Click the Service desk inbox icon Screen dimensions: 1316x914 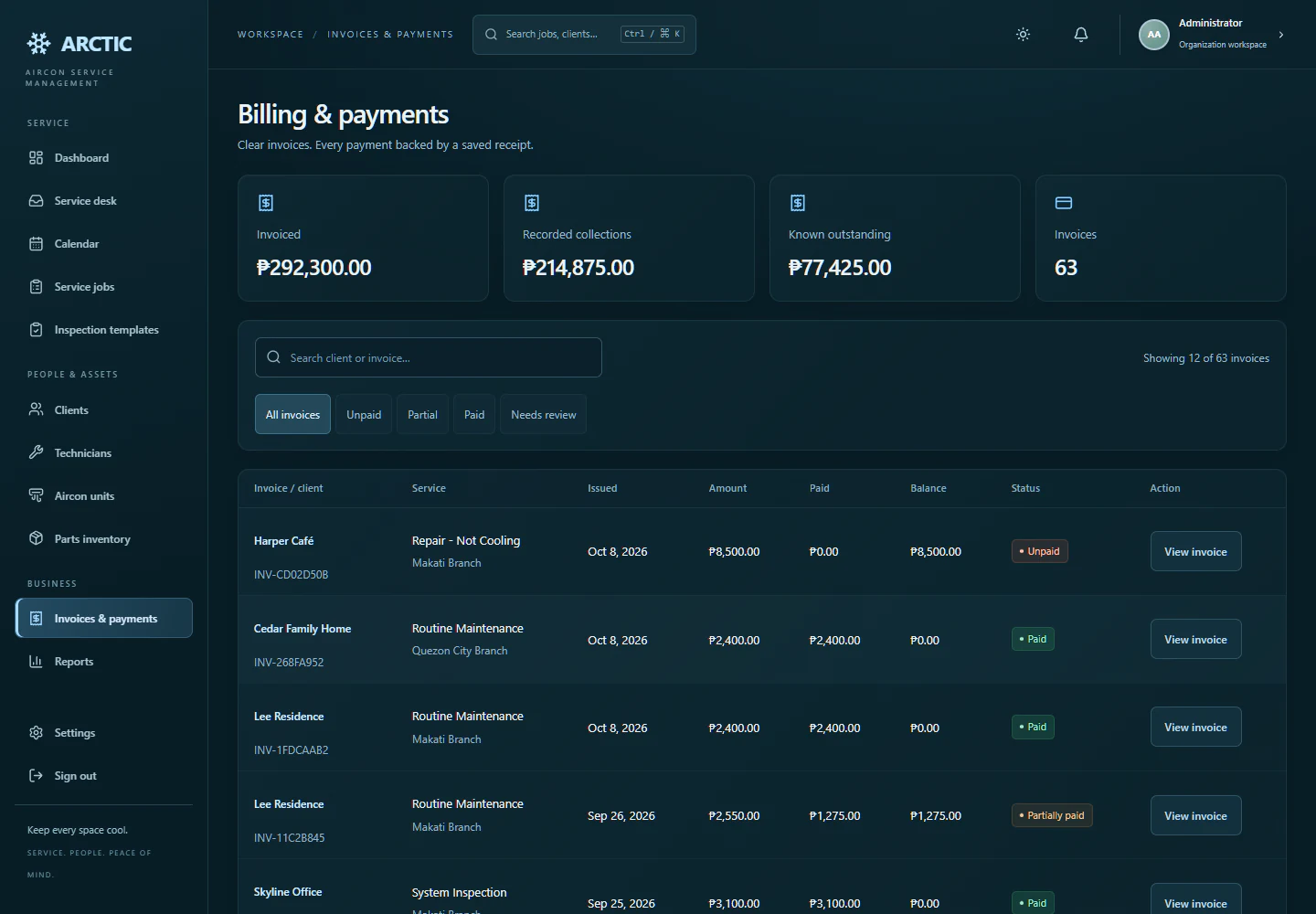36,200
